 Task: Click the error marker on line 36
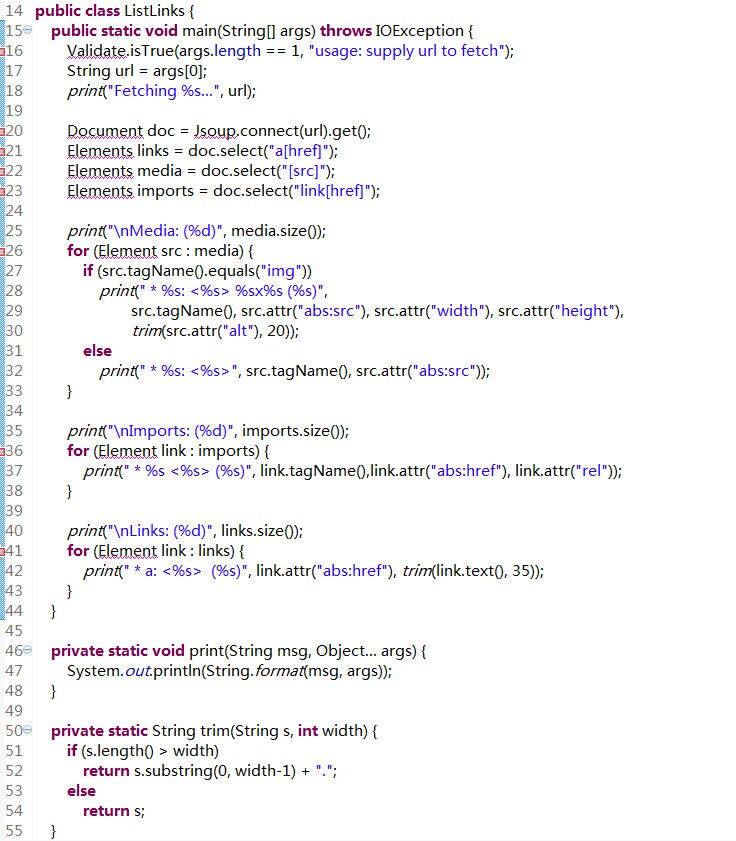[2, 452]
